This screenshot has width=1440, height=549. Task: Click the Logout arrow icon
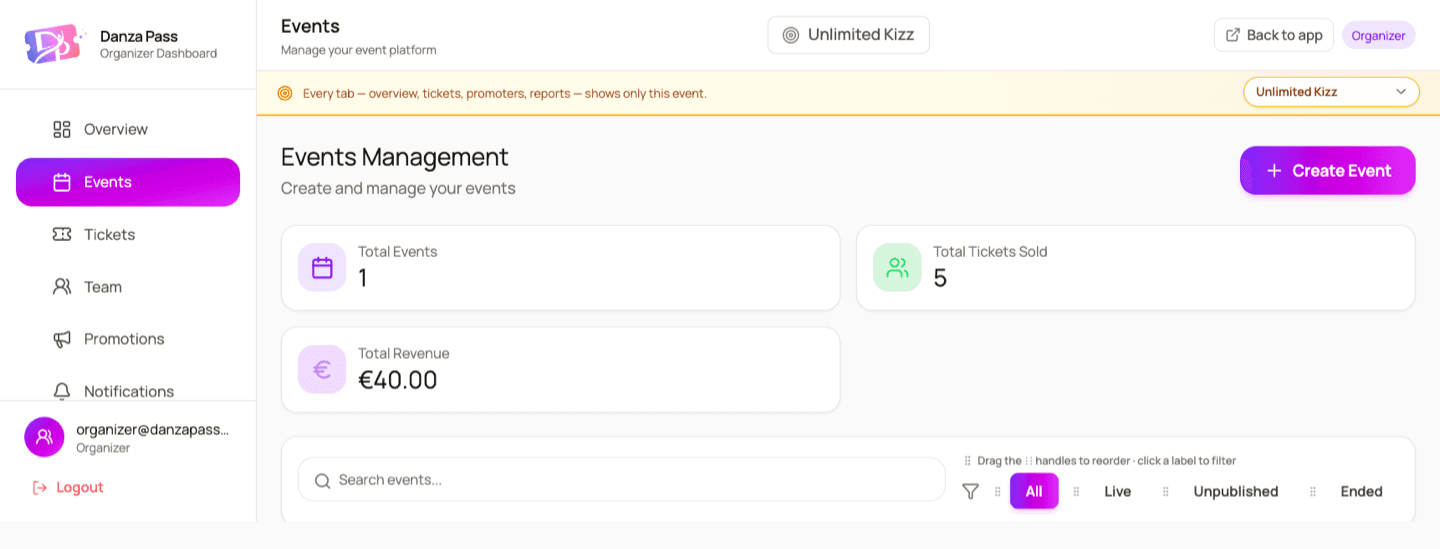click(x=40, y=487)
